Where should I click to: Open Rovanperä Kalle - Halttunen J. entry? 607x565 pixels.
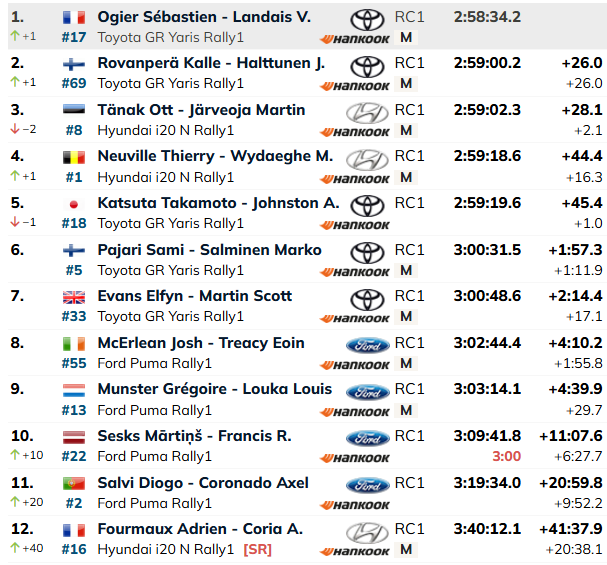[211, 63]
